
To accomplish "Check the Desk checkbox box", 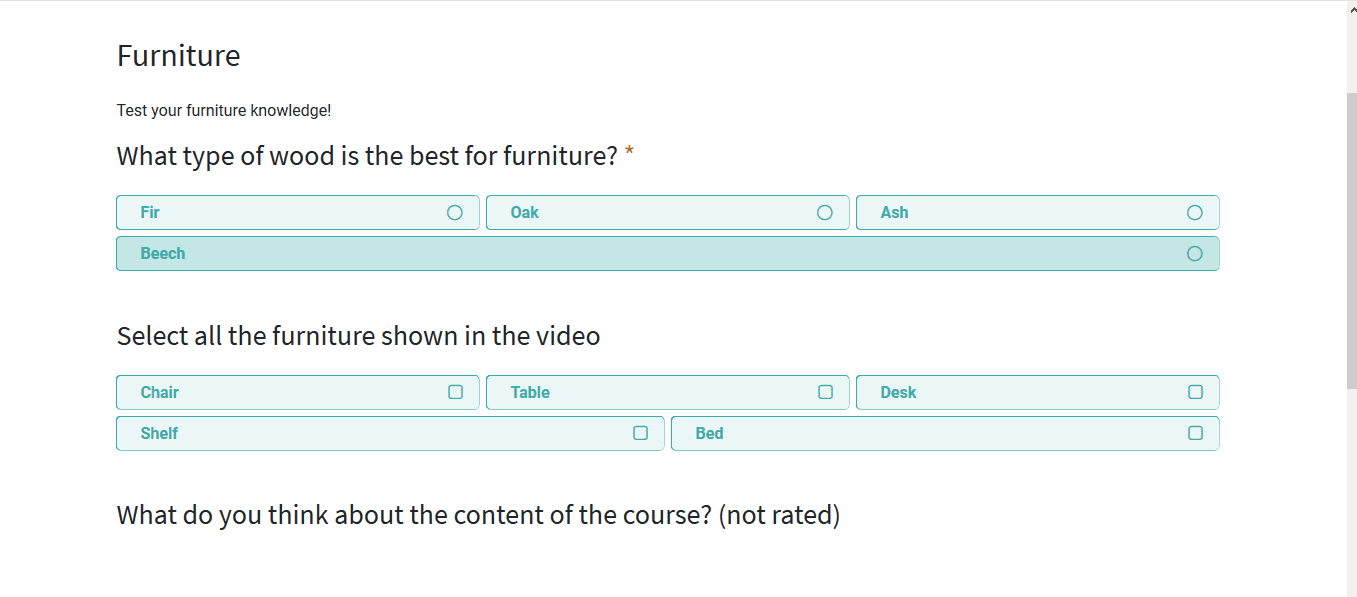I will pos(1196,392).
